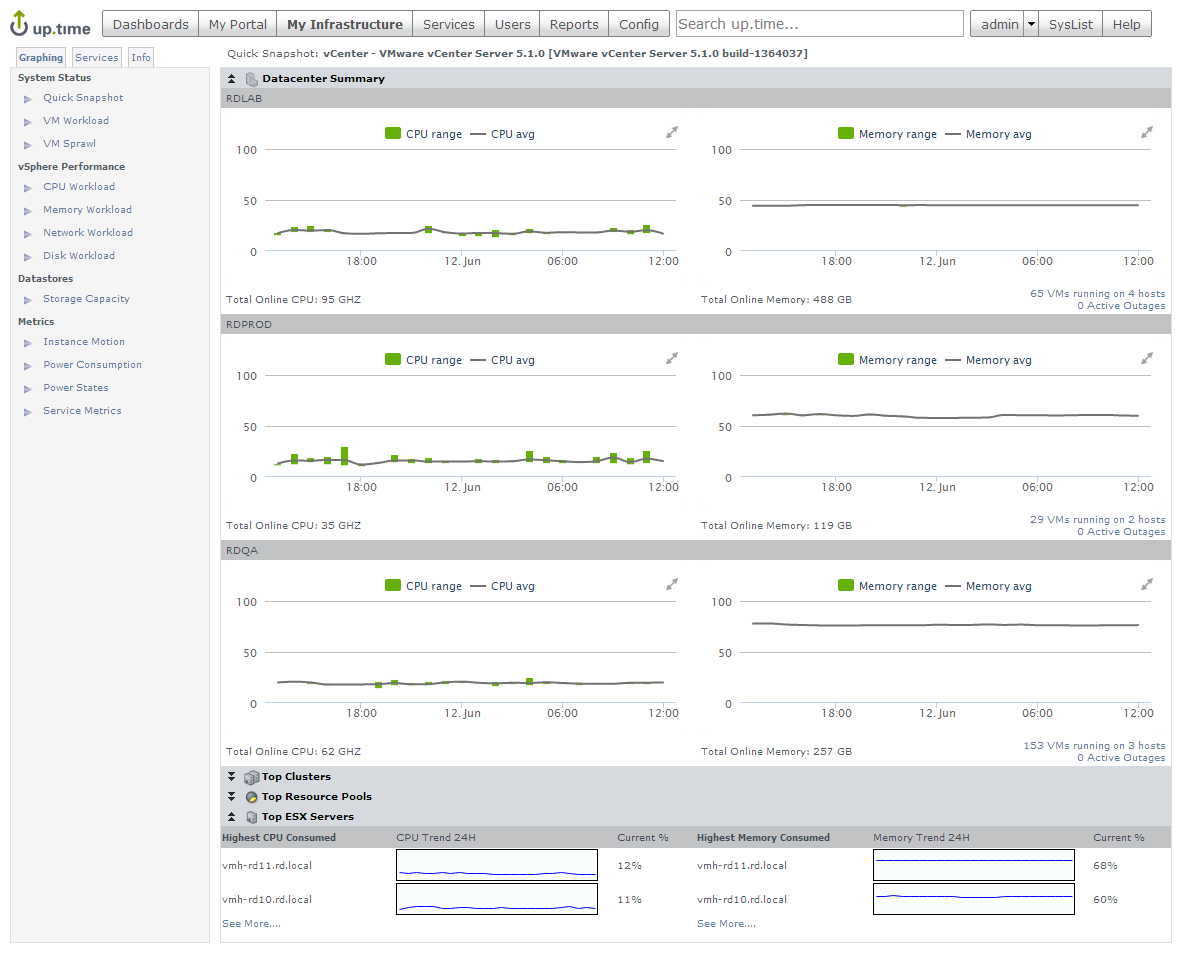The image size is (1182, 953).
Task: Open the admin dropdown arrow
Action: pos(1031,24)
